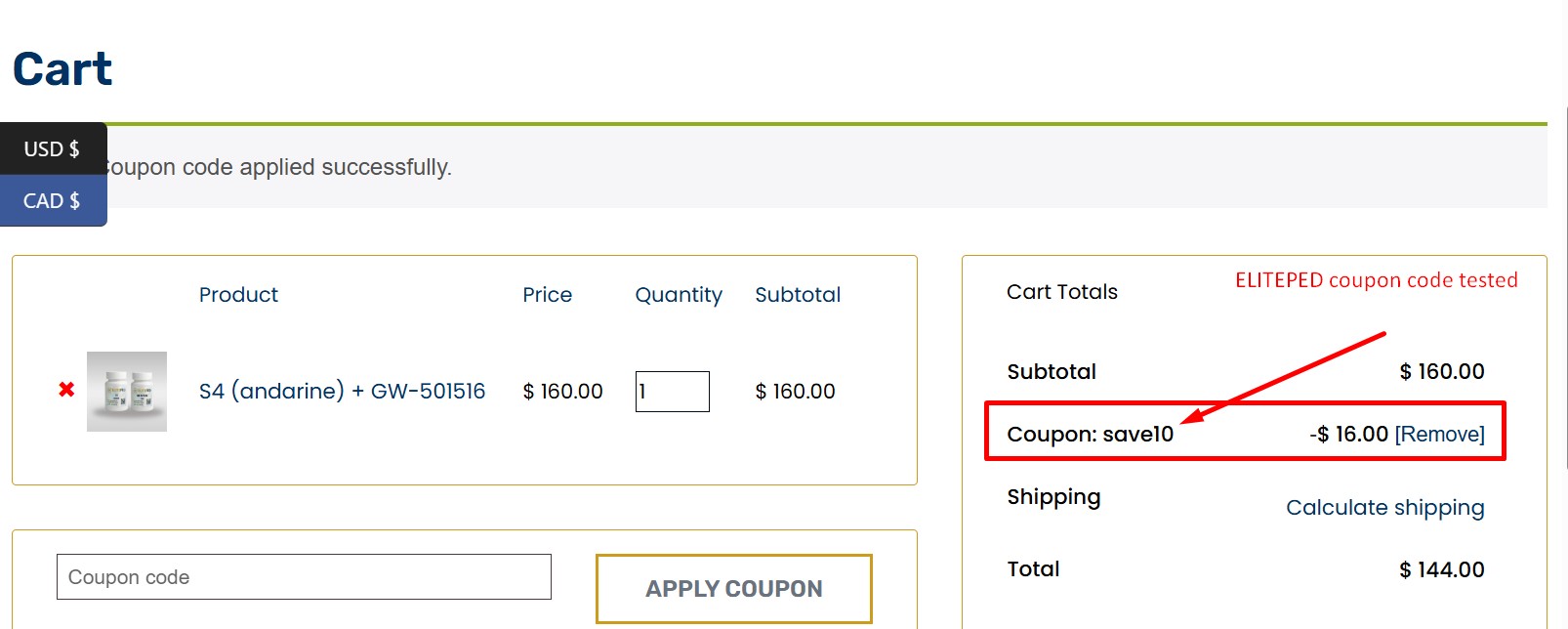The width and height of the screenshot is (1568, 629).
Task: Click the Cart Totals panel title
Action: tap(1061, 291)
